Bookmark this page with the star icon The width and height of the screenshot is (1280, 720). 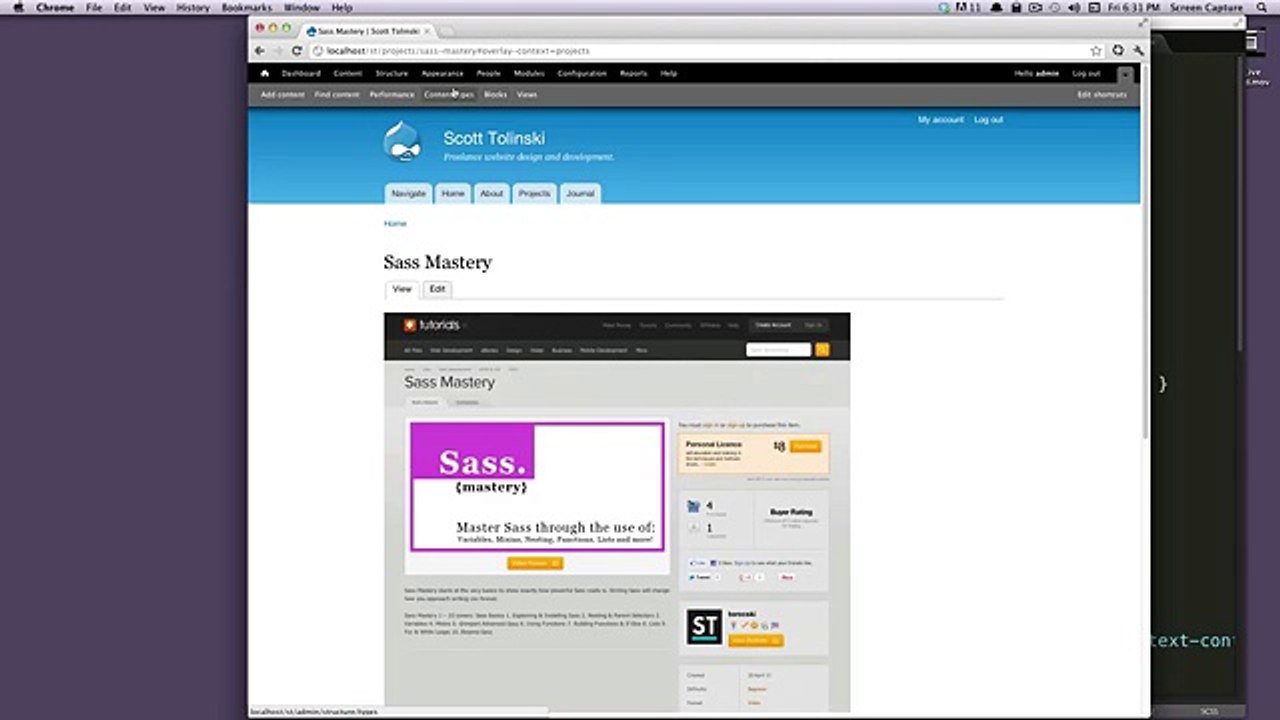pos(1096,51)
